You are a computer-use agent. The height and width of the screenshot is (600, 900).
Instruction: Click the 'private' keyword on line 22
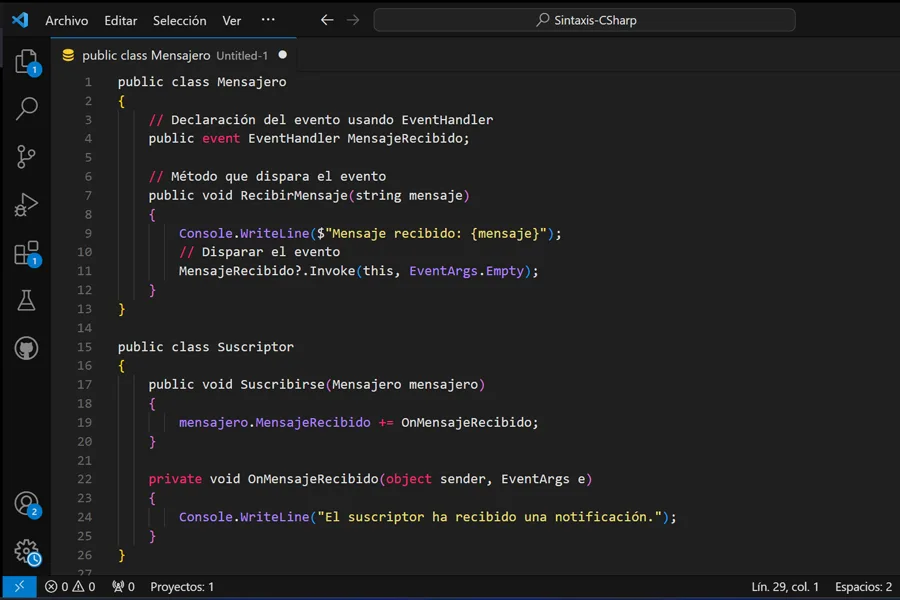[175, 479]
